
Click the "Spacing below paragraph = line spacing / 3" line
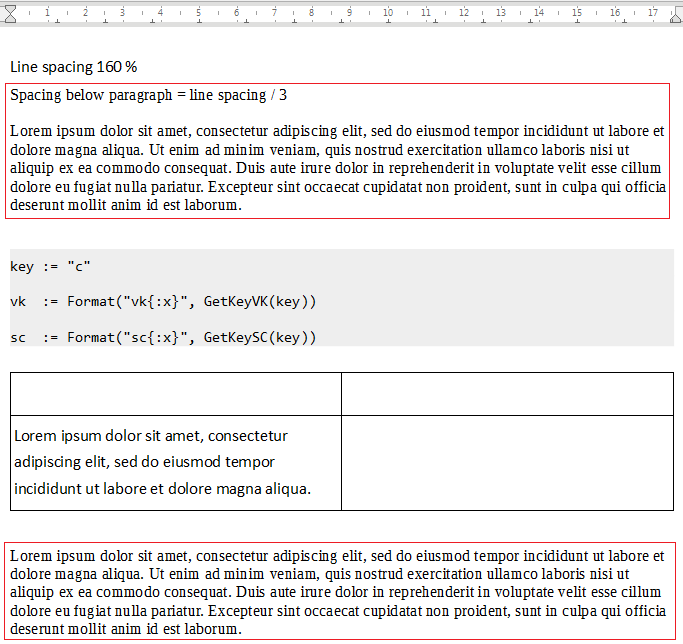[149, 95]
